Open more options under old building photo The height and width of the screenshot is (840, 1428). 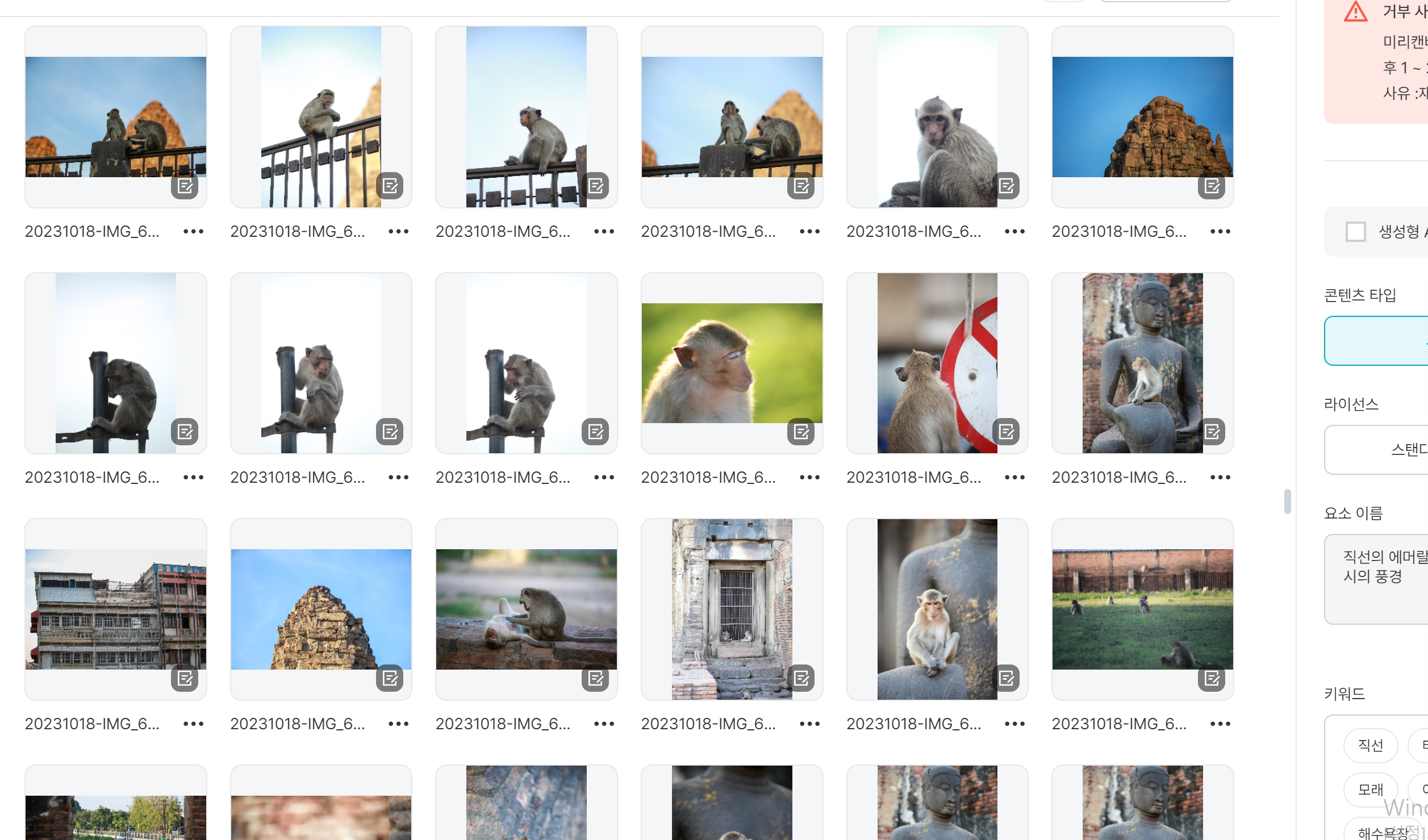(x=194, y=724)
